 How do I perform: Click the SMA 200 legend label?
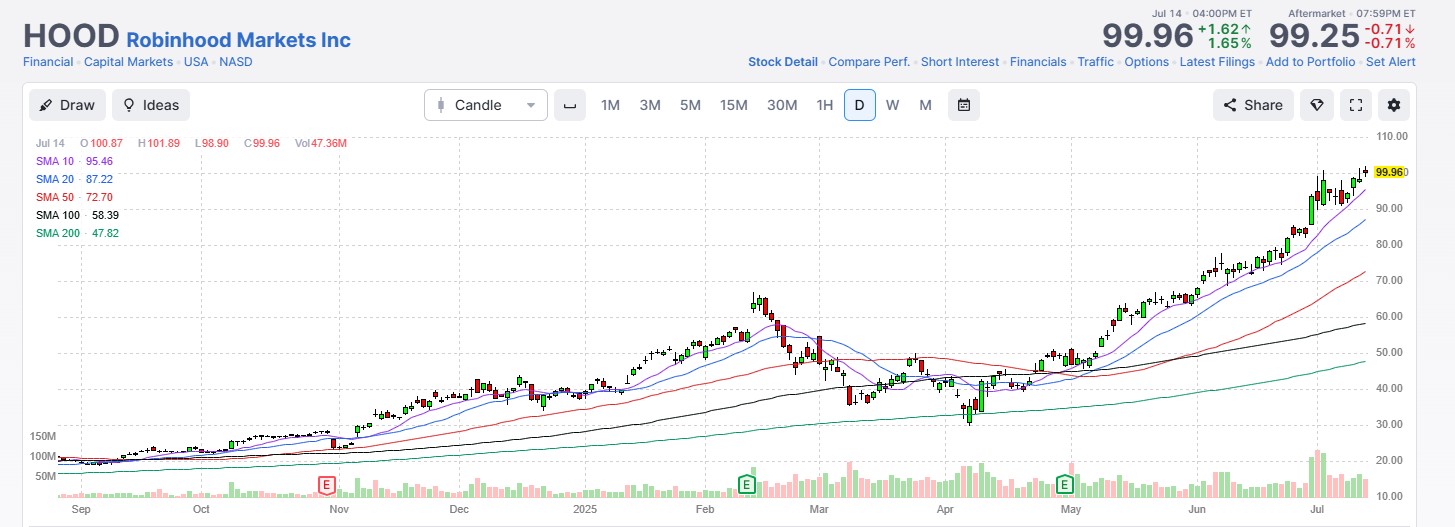pyautogui.click(x=59, y=233)
